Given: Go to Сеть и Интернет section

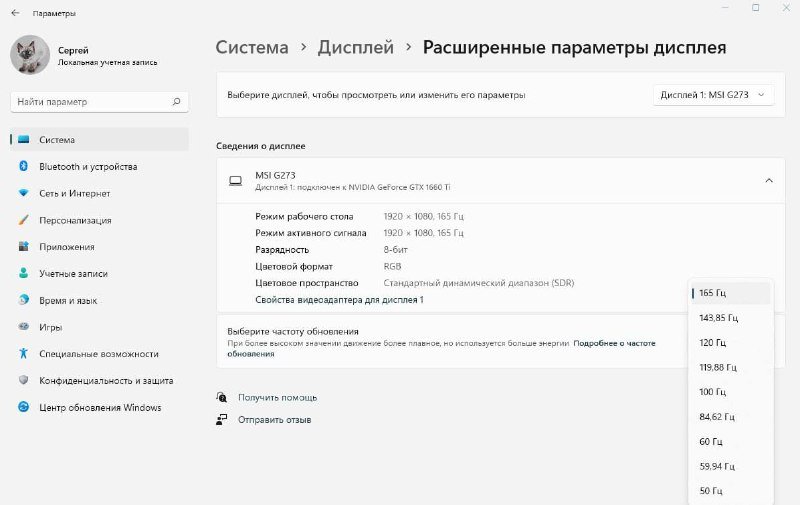Looking at the screenshot, I should click(x=99, y=193).
